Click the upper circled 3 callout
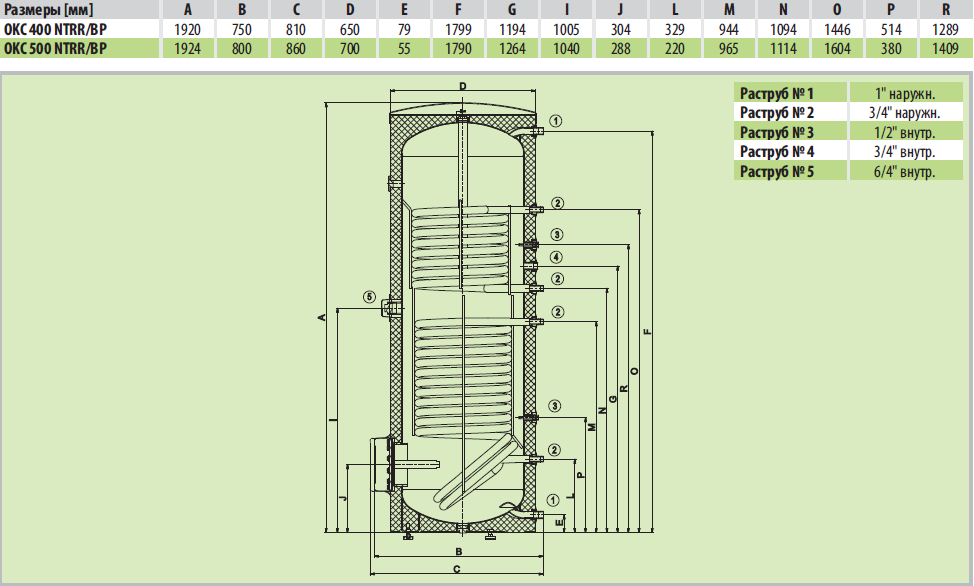This screenshot has width=974, height=586. 557,235
